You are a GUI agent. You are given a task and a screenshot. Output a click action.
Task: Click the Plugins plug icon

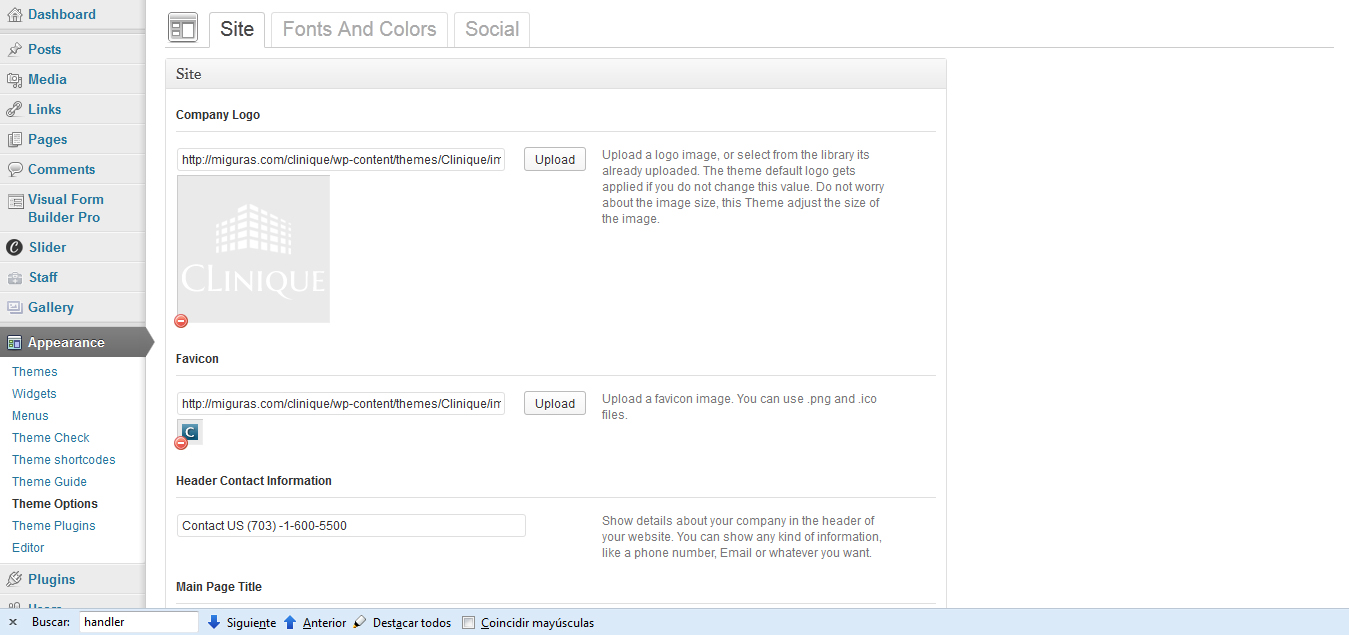pos(15,580)
